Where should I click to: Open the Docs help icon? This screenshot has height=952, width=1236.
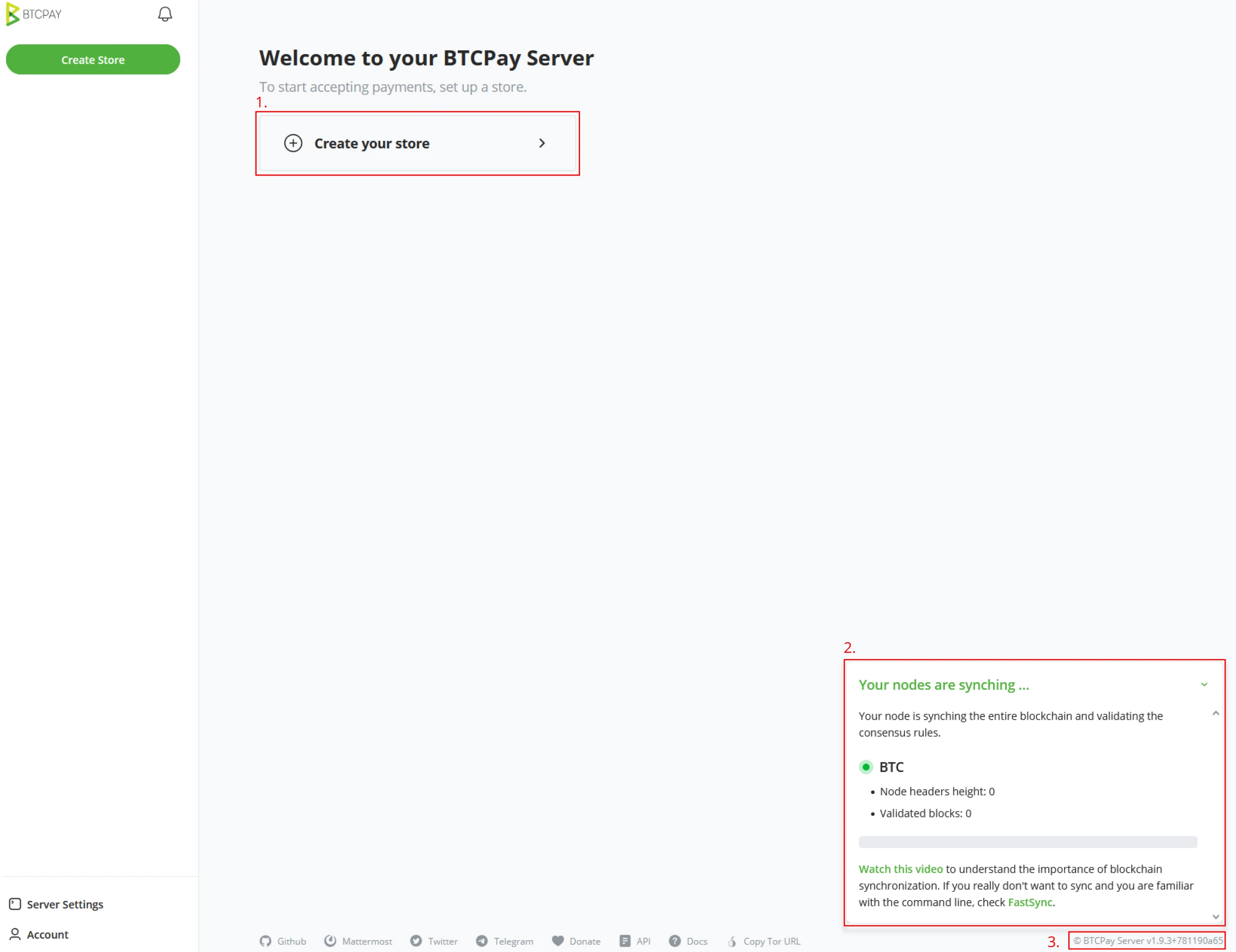(x=675, y=941)
